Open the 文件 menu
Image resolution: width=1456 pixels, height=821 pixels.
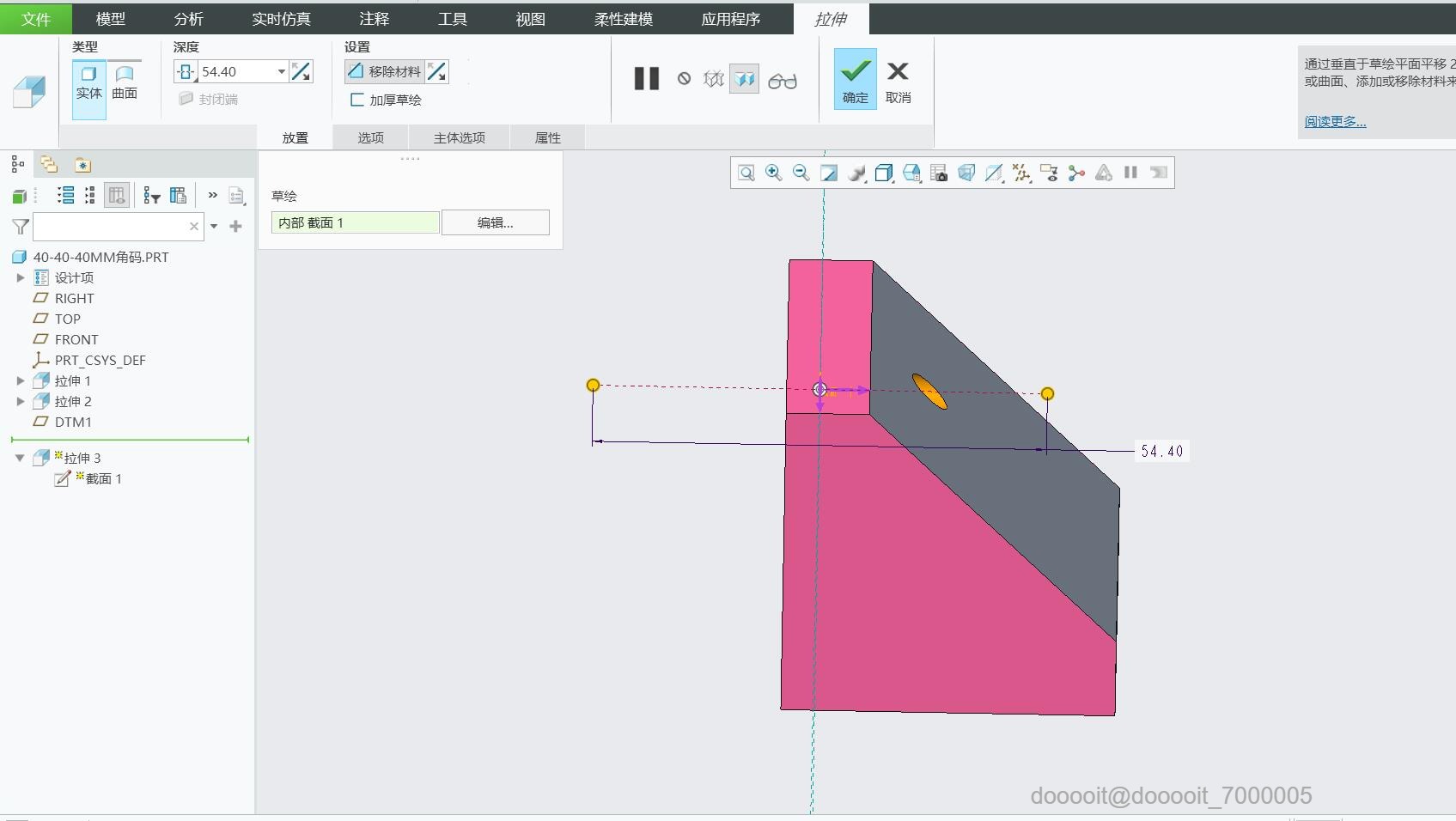tap(36, 19)
